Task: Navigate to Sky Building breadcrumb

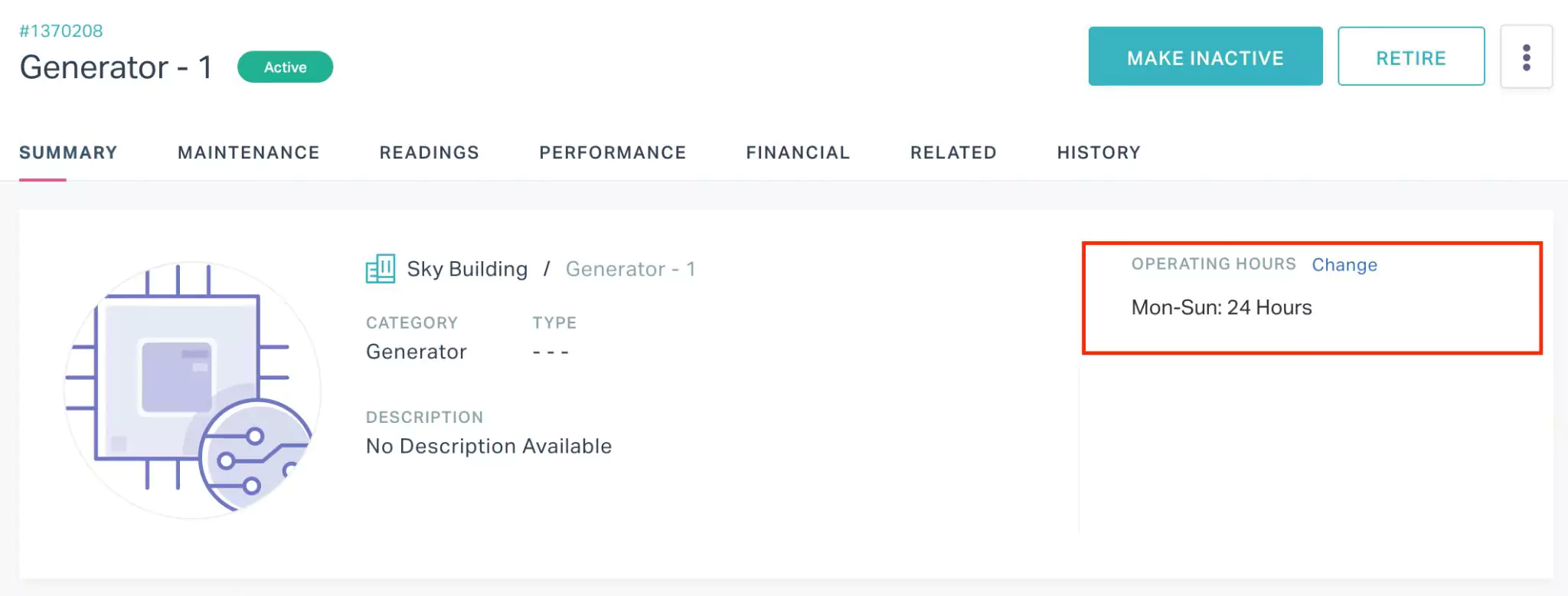Action: pos(467,269)
